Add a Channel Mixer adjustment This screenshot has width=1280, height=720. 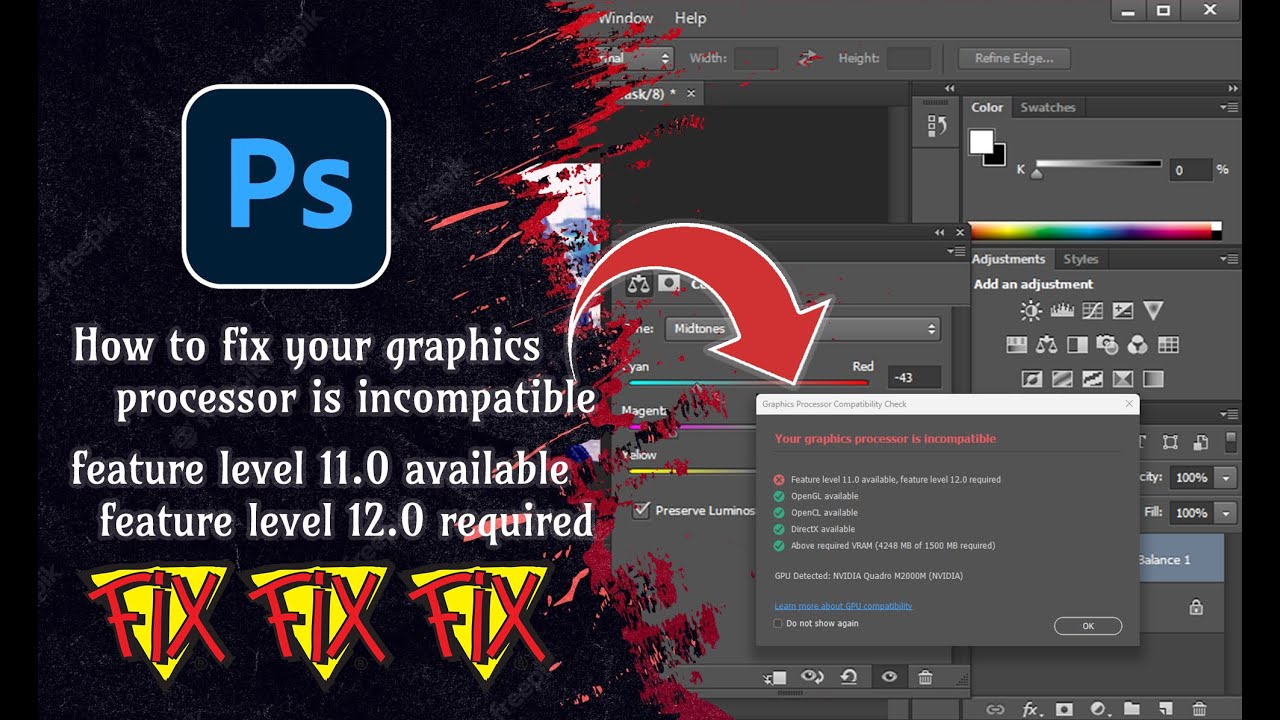(x=1138, y=345)
